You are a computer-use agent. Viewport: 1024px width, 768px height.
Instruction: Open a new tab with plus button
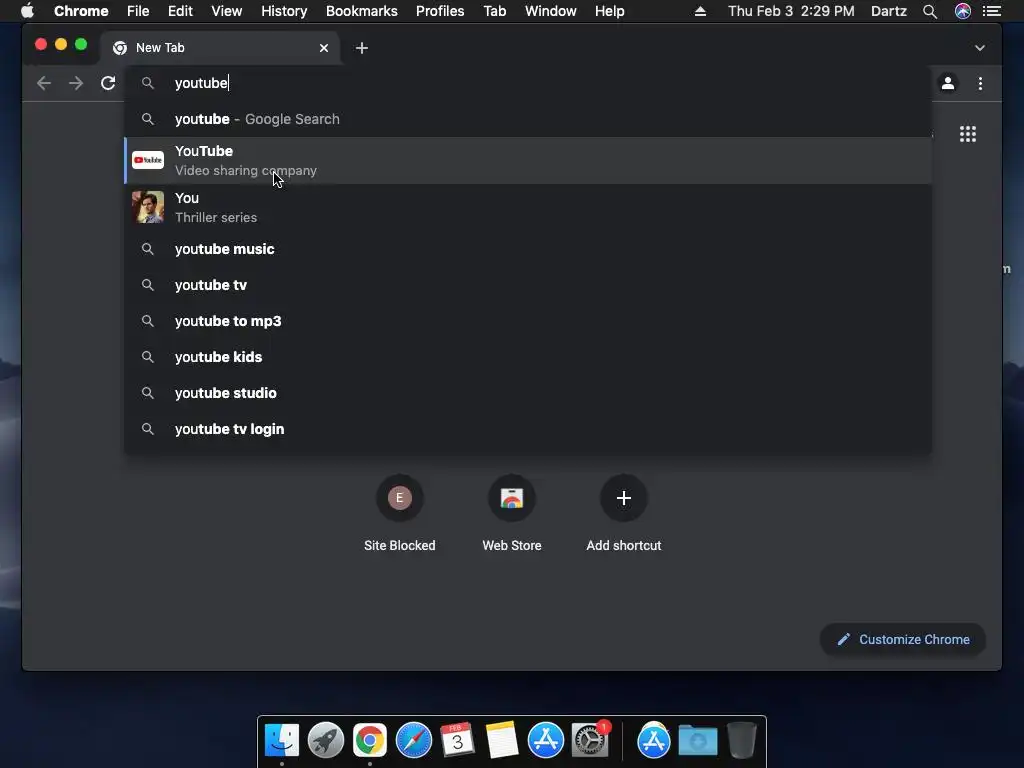pos(362,48)
